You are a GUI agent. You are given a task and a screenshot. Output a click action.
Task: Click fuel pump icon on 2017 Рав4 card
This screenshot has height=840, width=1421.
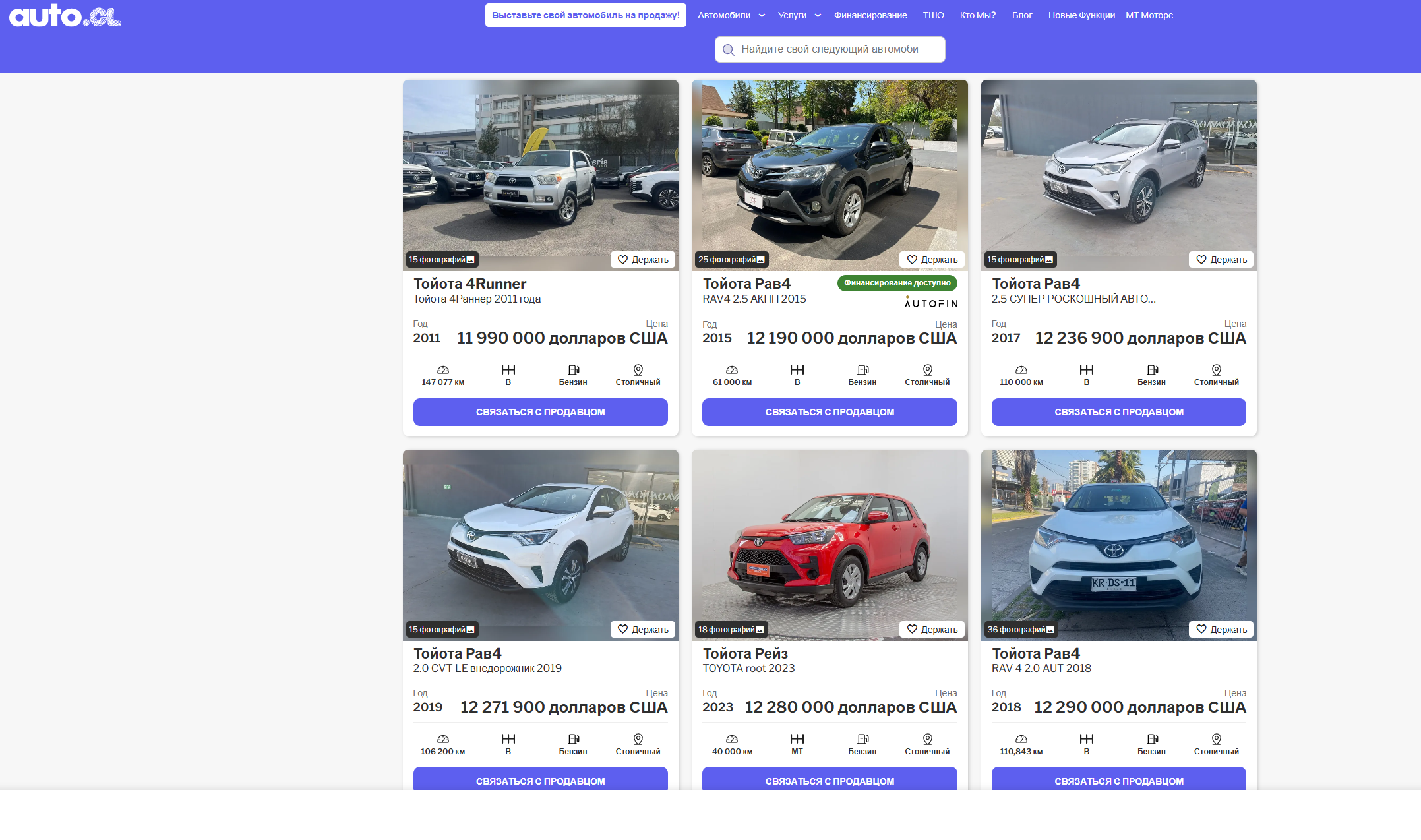(x=1151, y=370)
